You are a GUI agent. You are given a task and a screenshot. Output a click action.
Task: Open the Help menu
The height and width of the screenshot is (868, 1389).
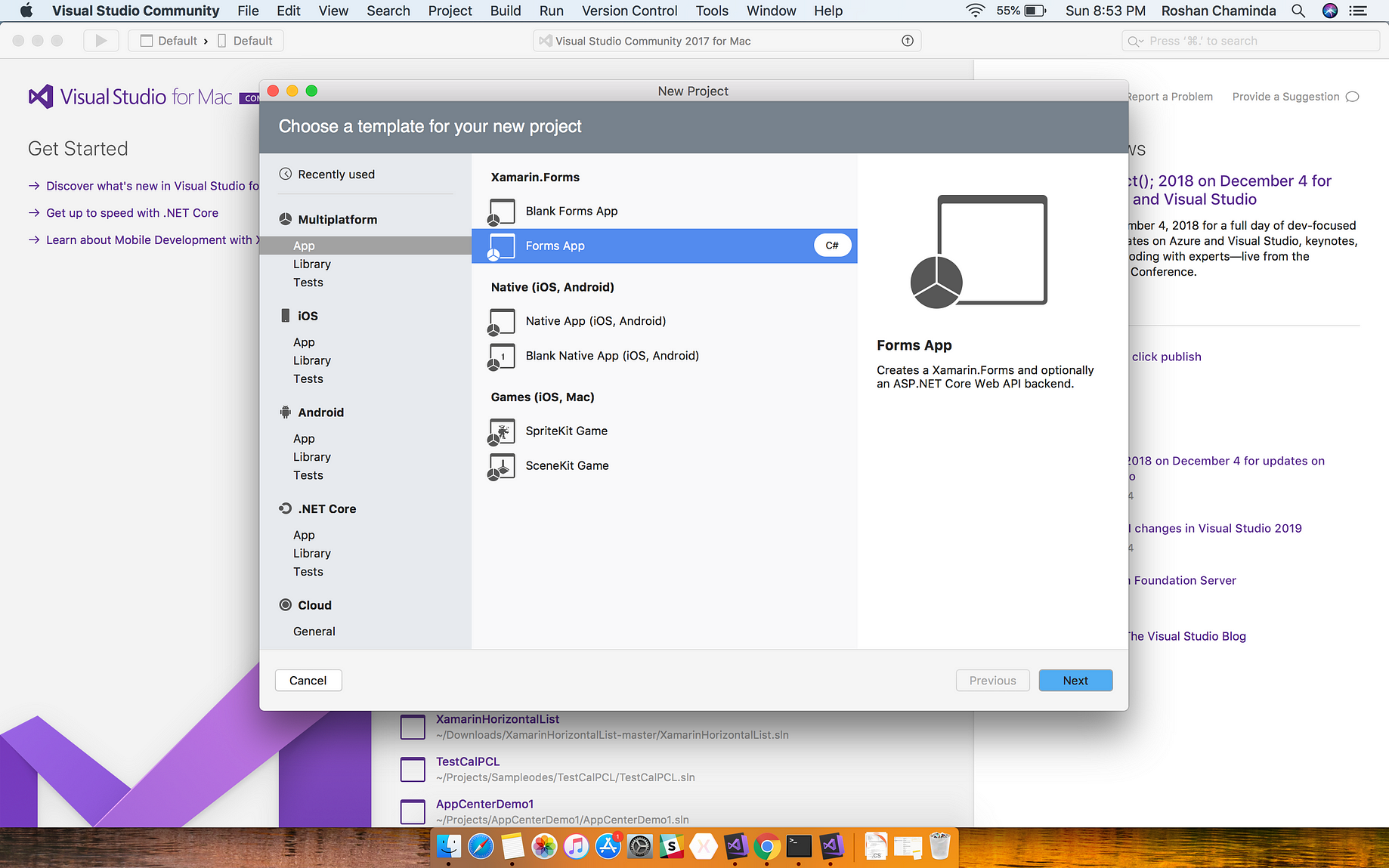pyautogui.click(x=828, y=11)
